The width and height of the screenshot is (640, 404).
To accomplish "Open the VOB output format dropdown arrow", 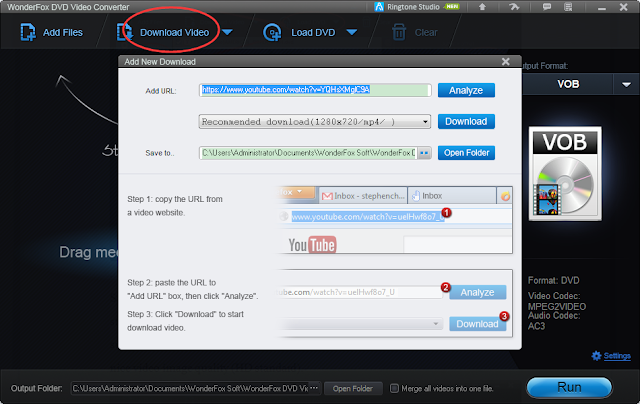I will coord(626,84).
